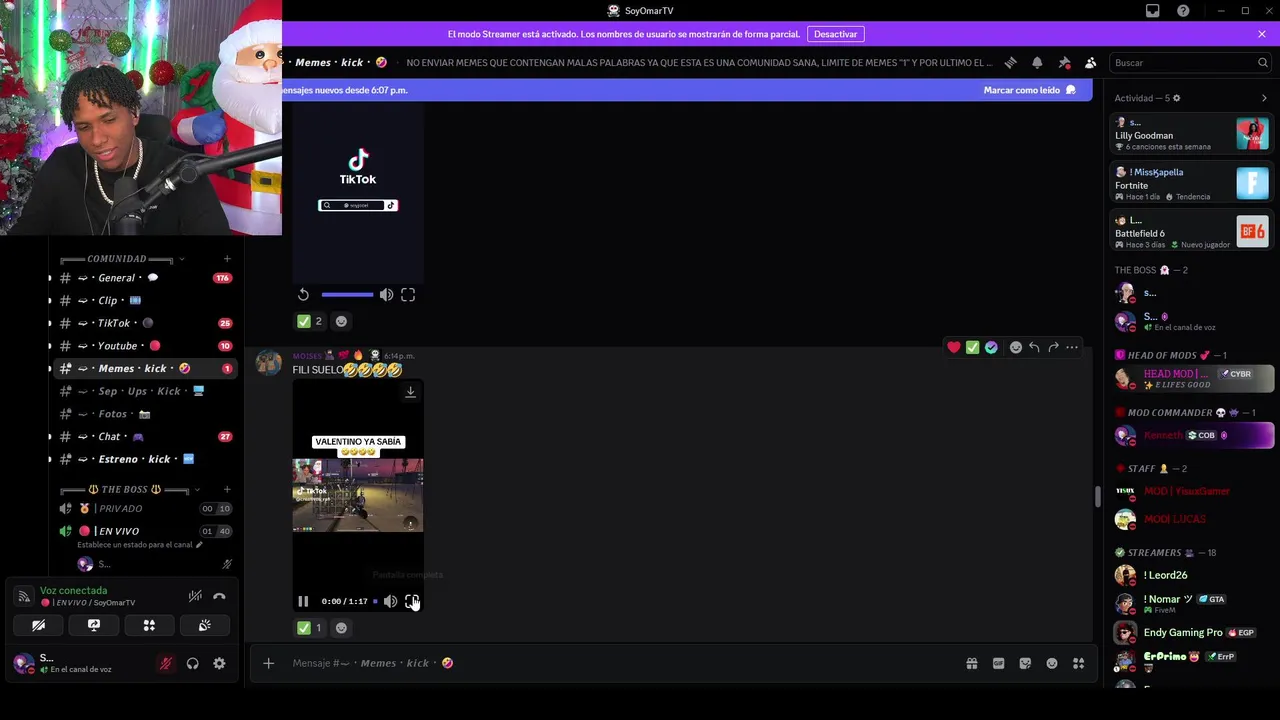Toggle the member list icon
The width and height of the screenshot is (1280, 720).
coord(1090,62)
